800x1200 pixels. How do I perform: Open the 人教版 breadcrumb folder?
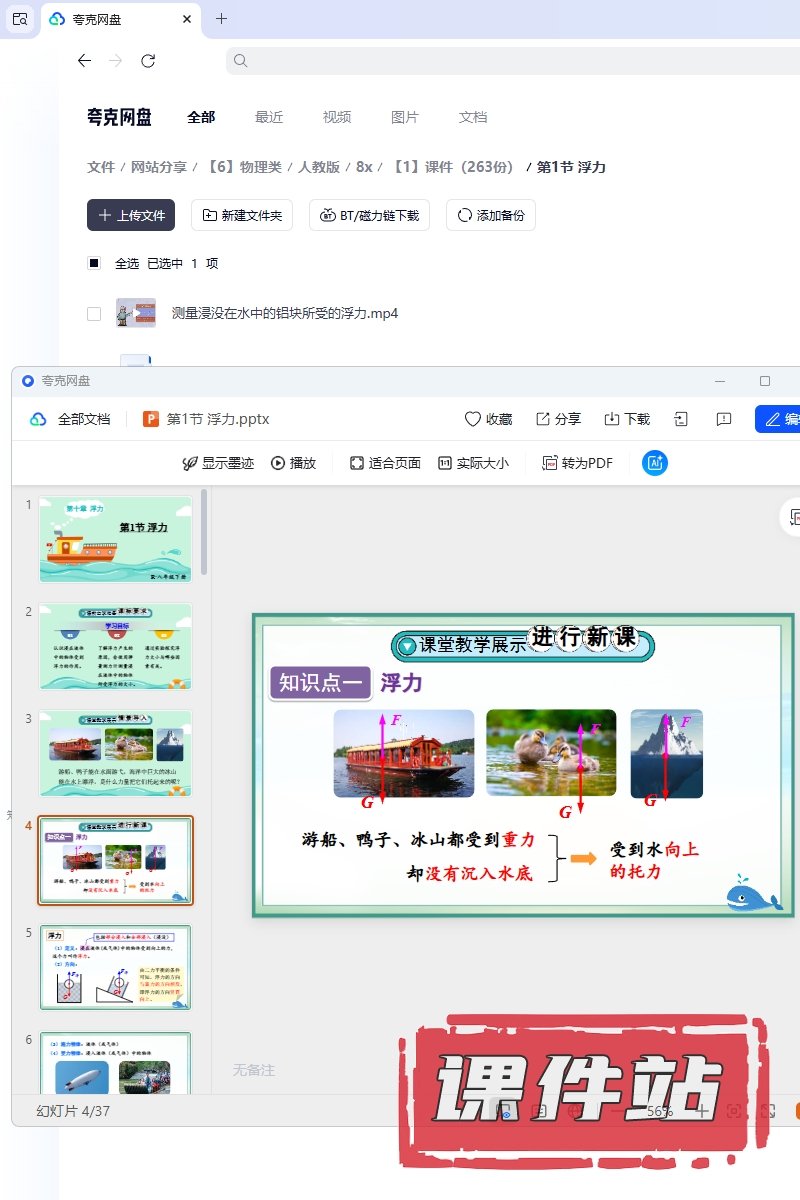319,167
